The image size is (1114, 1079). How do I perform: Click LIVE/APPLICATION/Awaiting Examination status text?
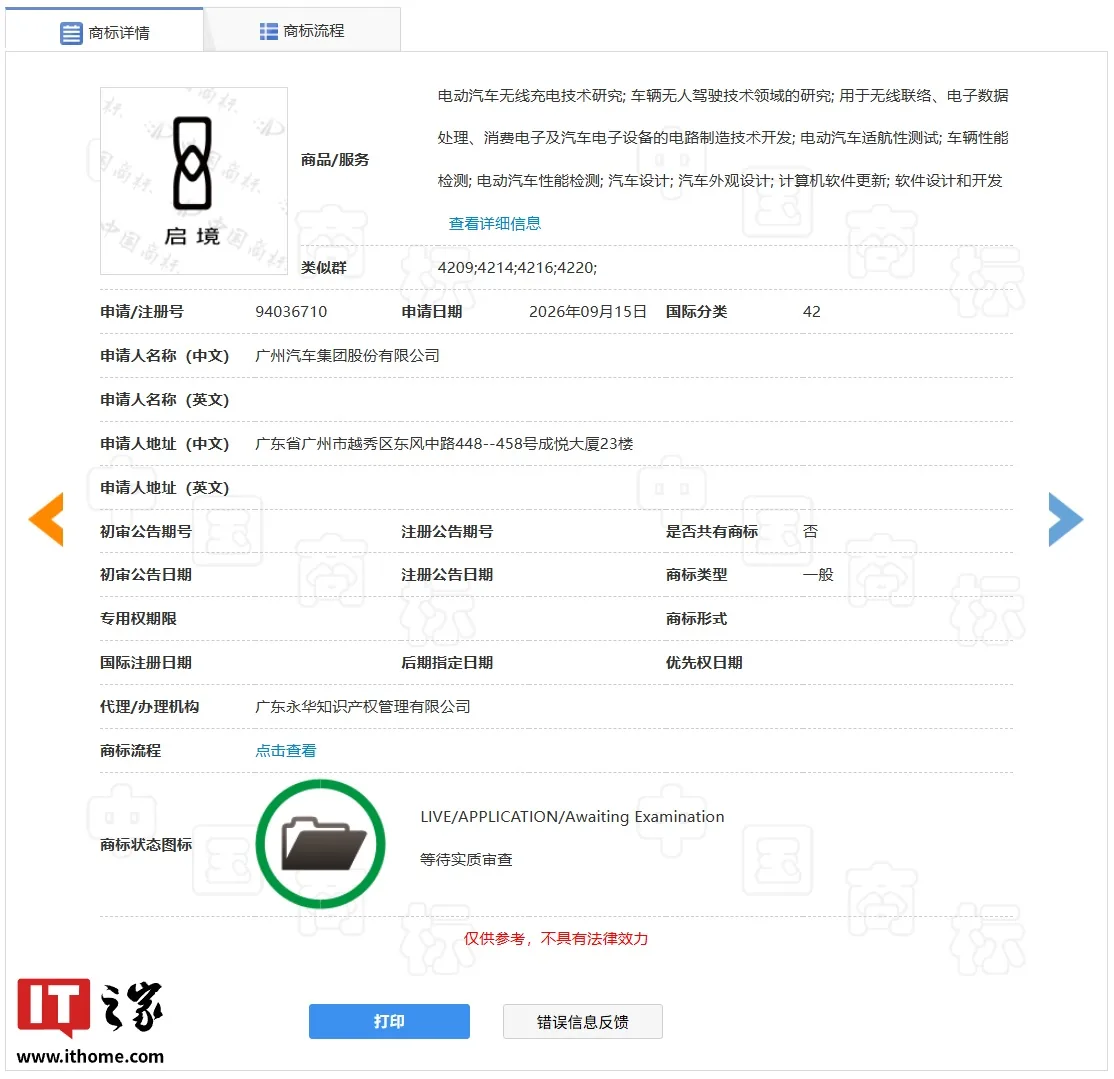tap(572, 817)
